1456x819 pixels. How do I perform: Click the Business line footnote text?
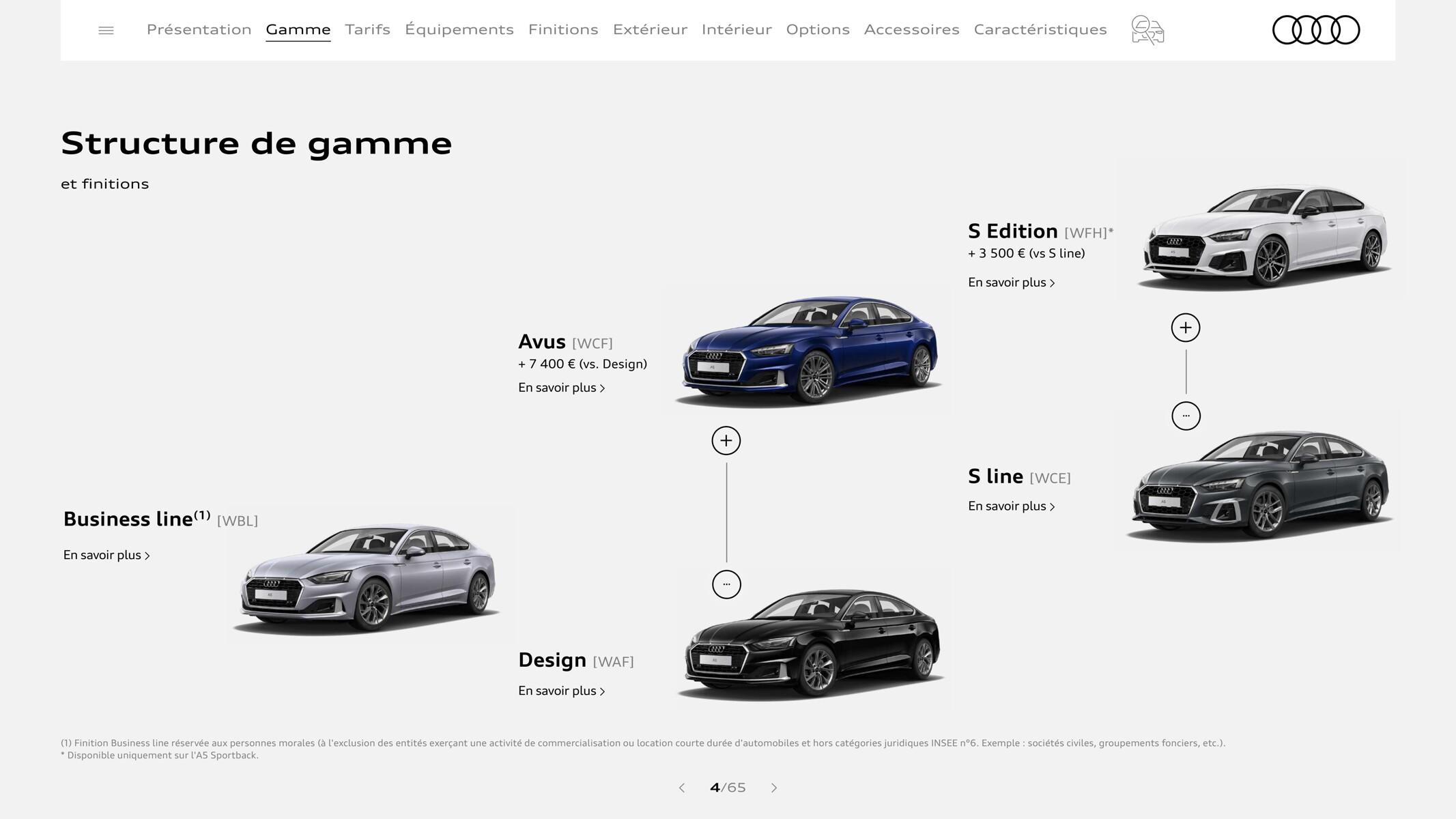(643, 743)
